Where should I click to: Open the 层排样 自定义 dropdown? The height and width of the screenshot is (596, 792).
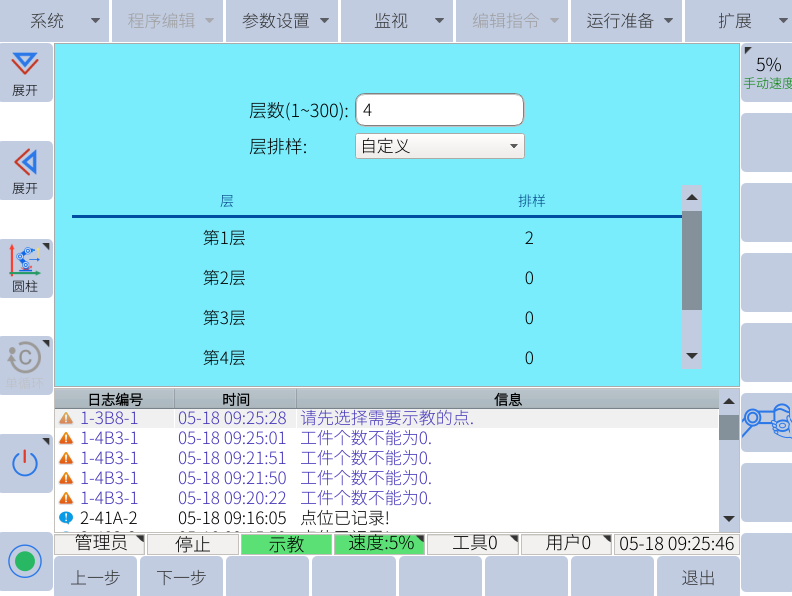point(440,146)
